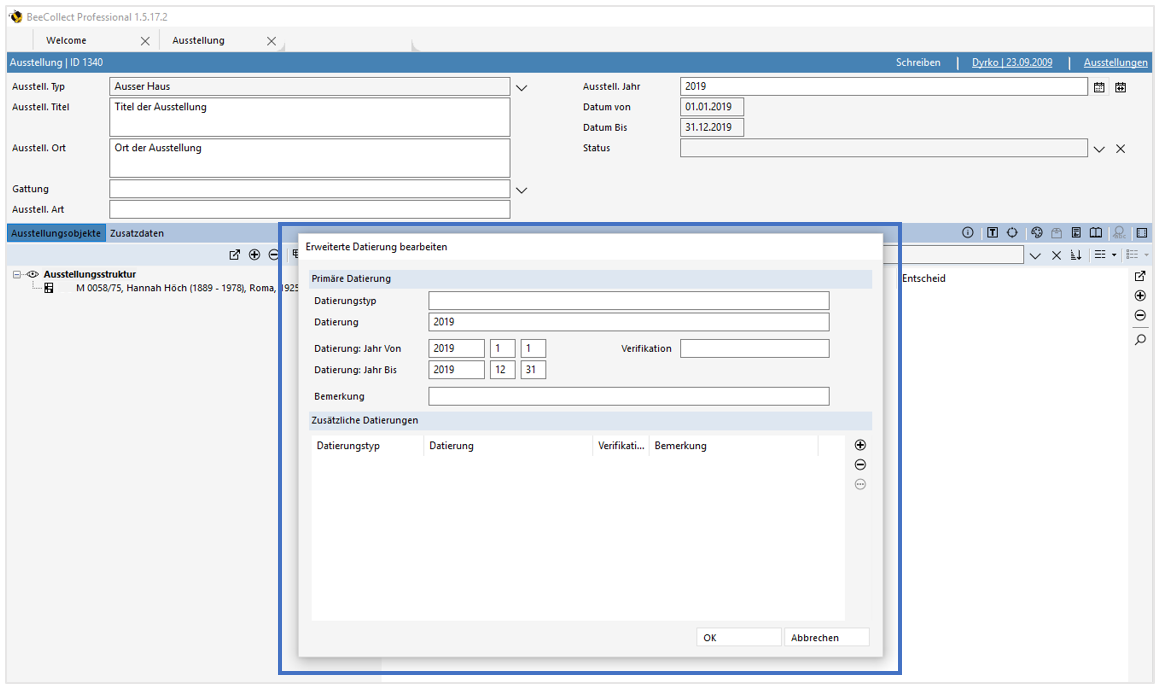Click the sort order icon in filter bar

[x=1076, y=256]
